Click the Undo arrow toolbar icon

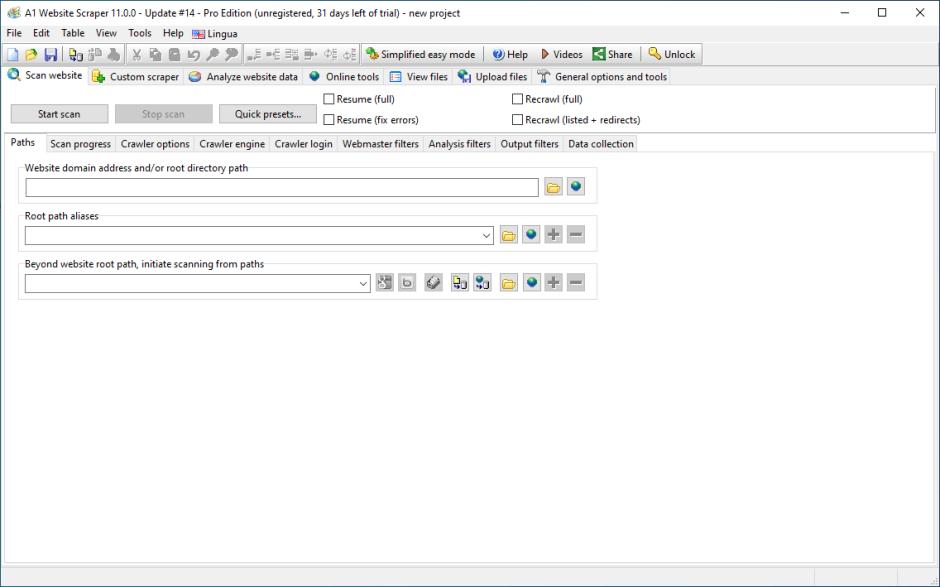[x=193, y=55]
